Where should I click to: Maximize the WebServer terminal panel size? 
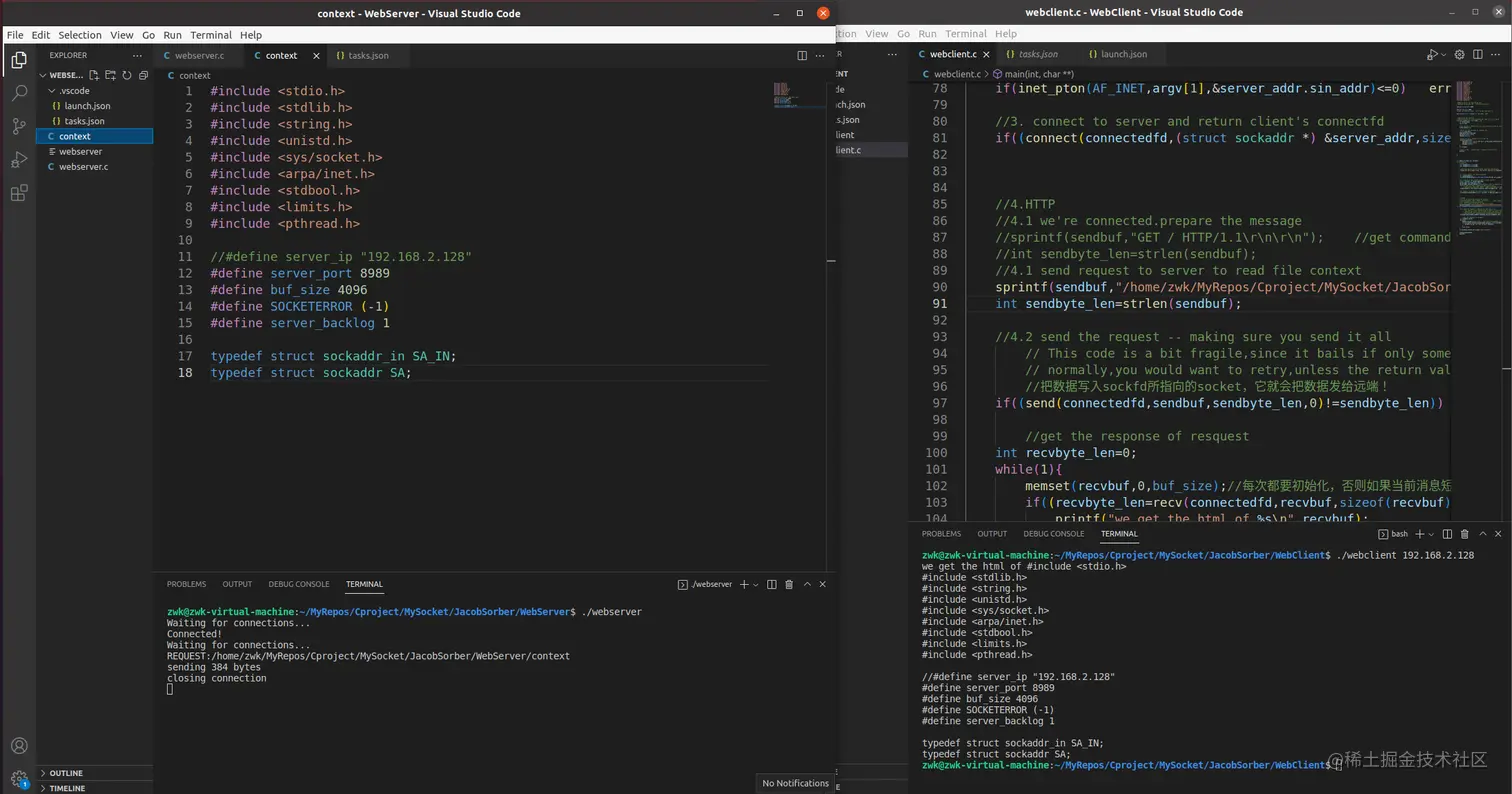[805, 584]
